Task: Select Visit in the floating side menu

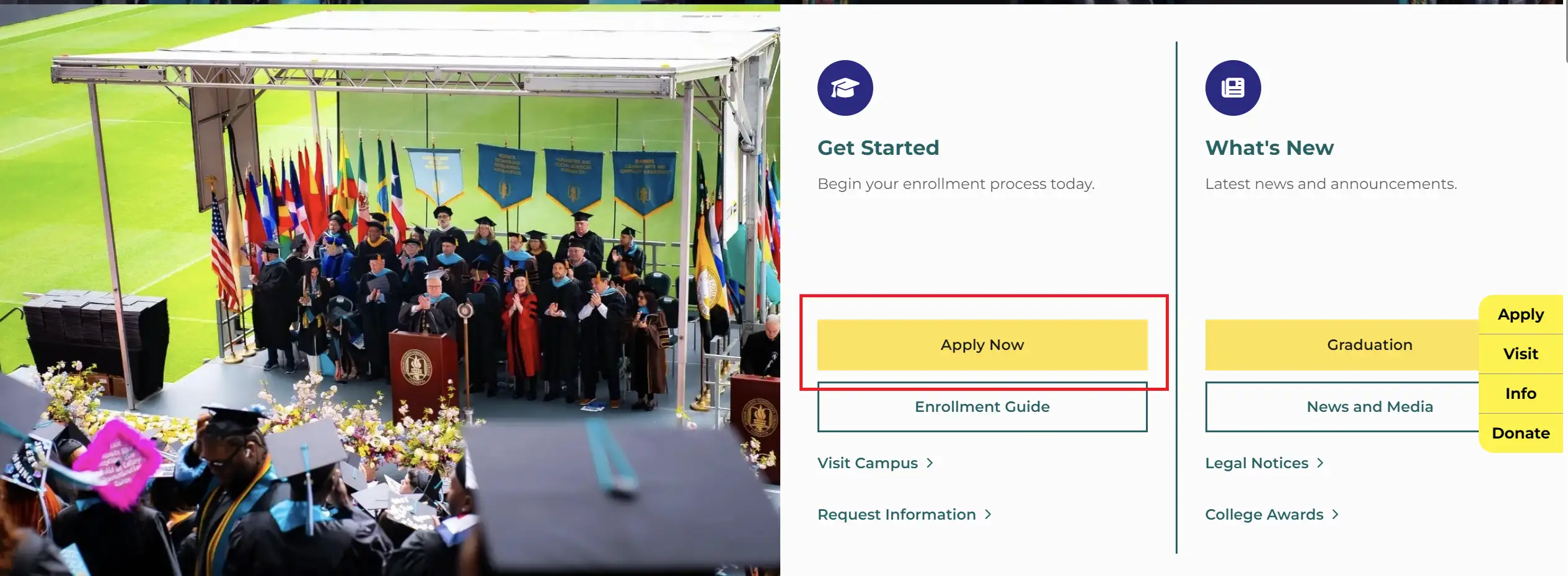Action: click(x=1521, y=354)
